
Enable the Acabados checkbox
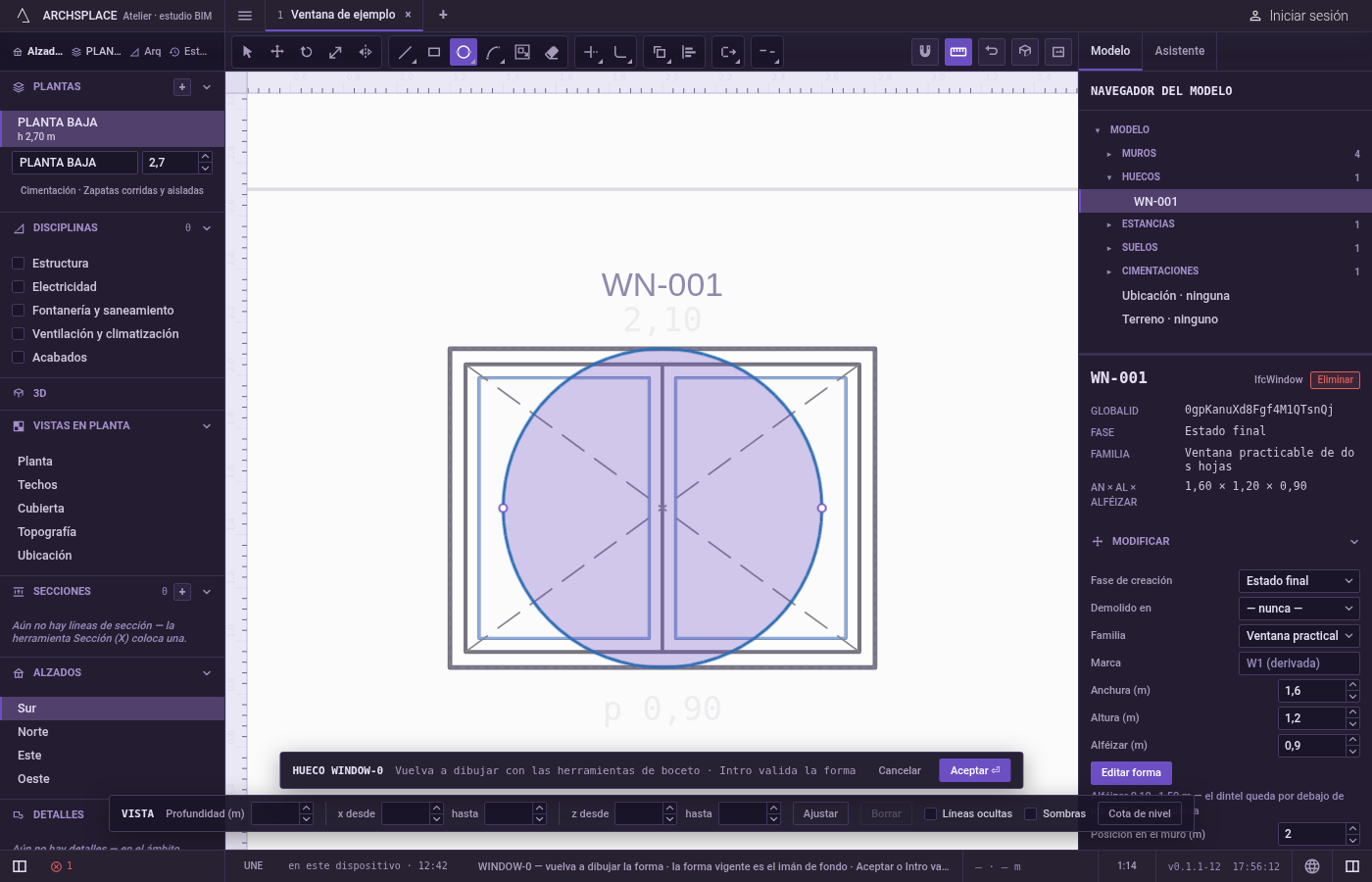pos(18,358)
